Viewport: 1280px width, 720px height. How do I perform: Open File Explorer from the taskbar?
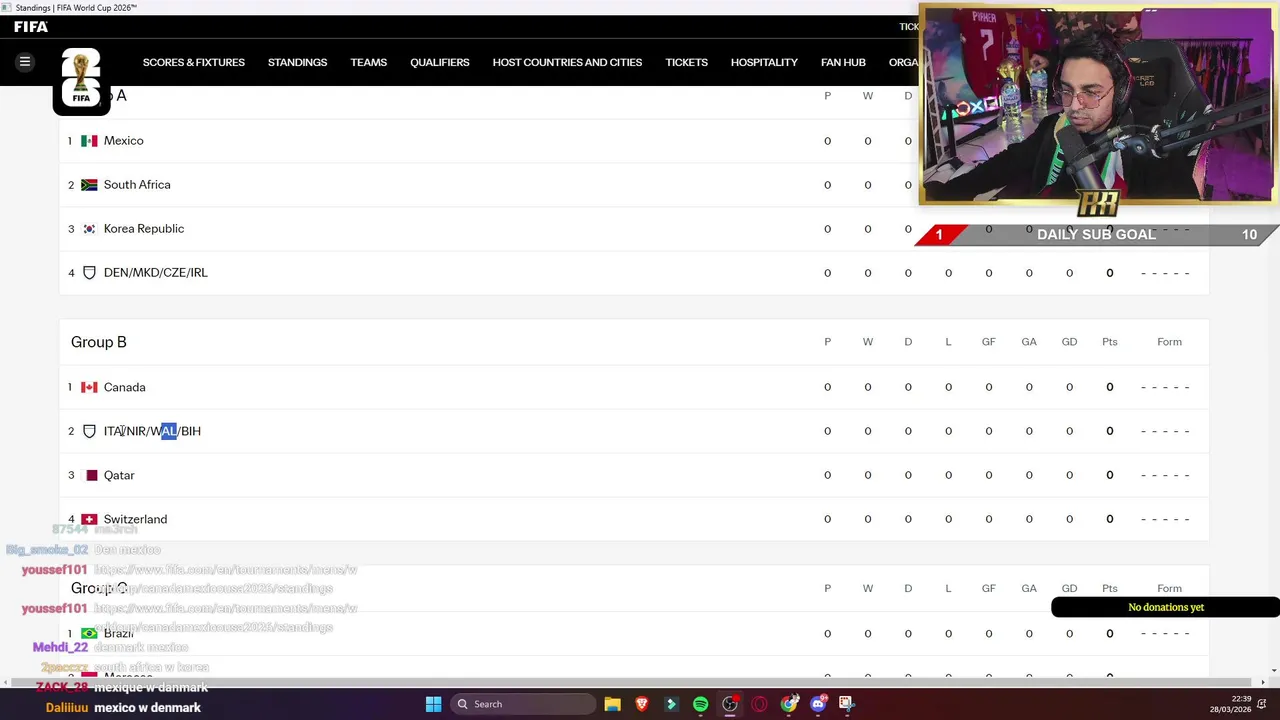click(613, 704)
